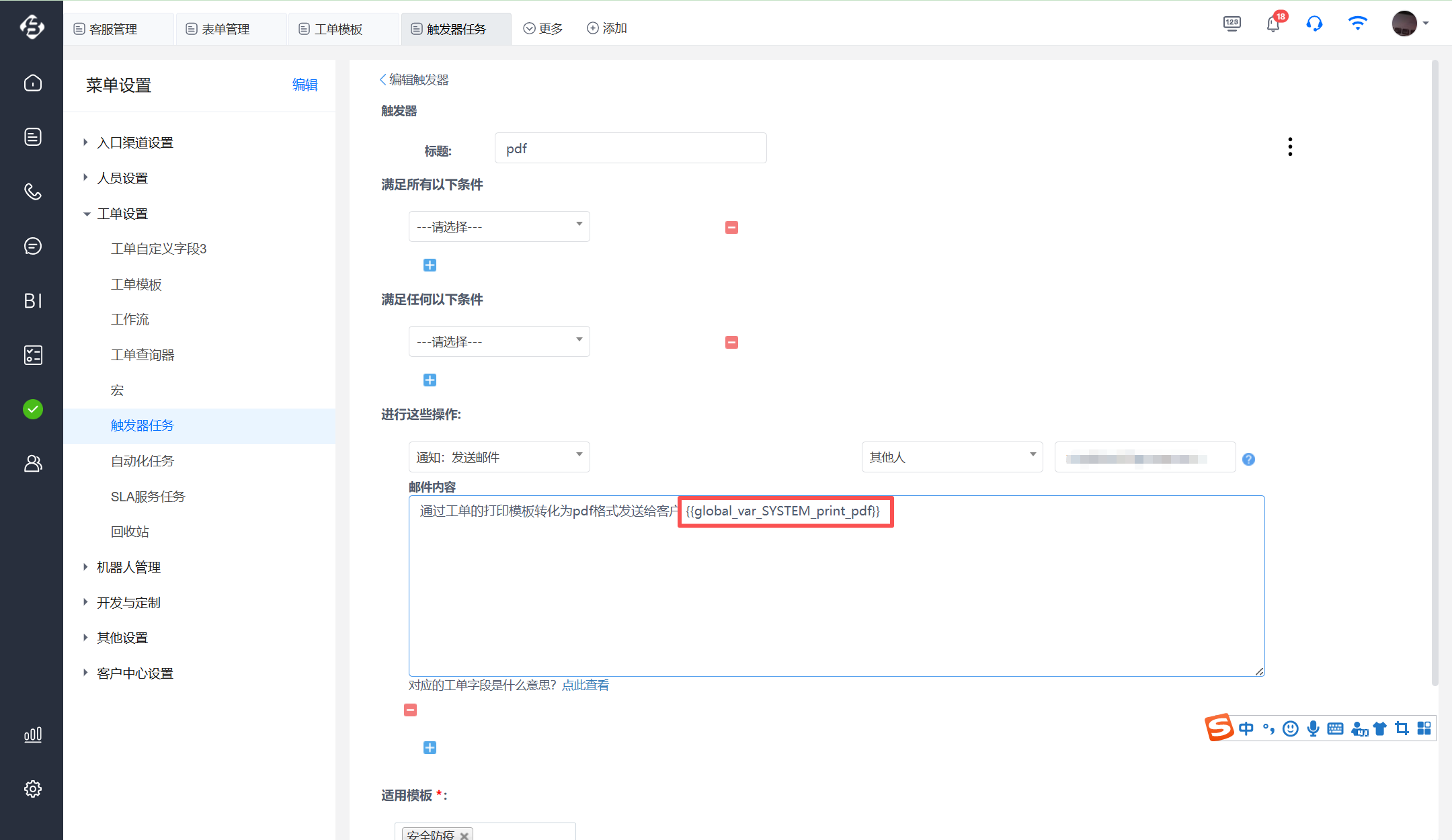Image resolution: width=1452 pixels, height=840 pixels.
Task: Click the blue help question mark icon
Action: (x=1248, y=459)
